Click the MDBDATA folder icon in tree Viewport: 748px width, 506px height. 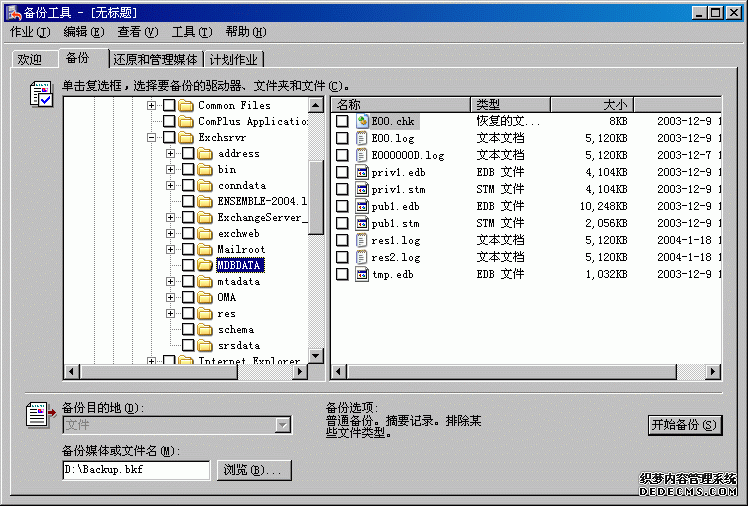(x=205, y=265)
